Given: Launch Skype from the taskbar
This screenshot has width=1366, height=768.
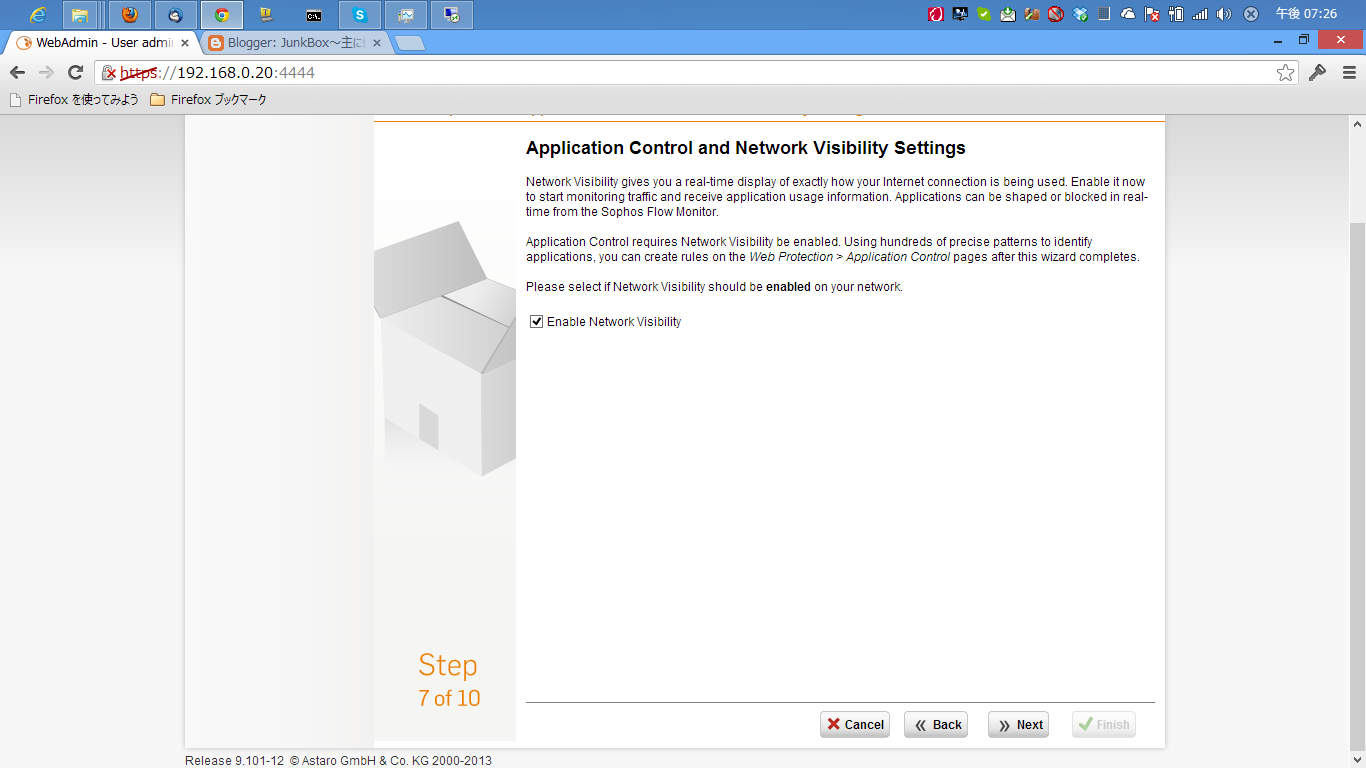Looking at the screenshot, I should 358,14.
